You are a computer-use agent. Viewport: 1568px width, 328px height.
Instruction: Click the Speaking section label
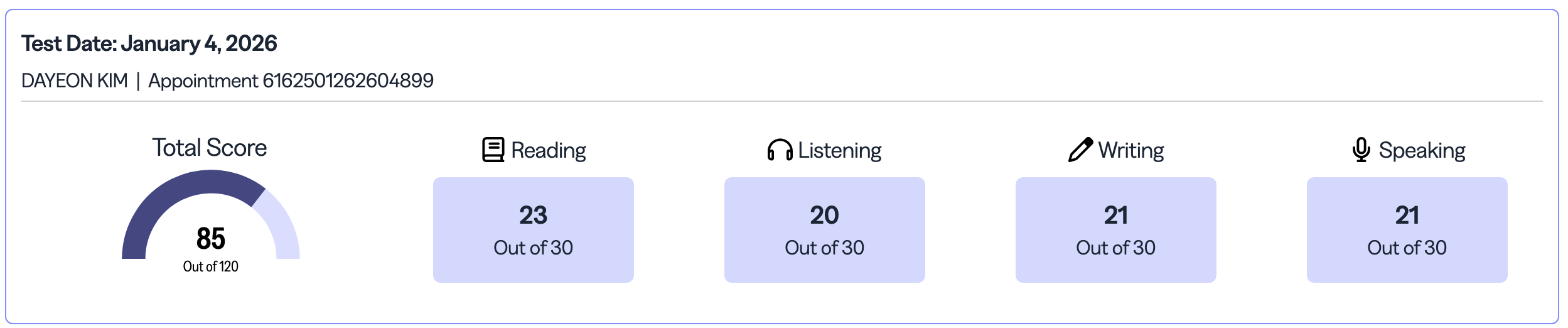pyautogui.click(x=1422, y=151)
